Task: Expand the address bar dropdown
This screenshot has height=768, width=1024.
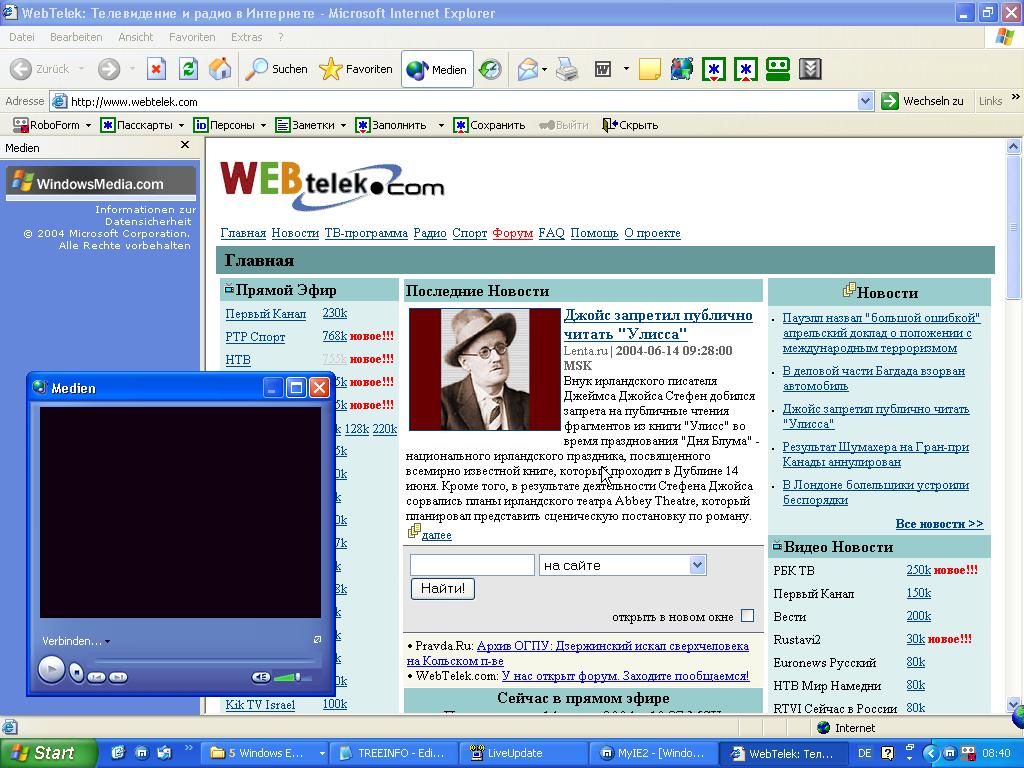Action: coord(865,101)
